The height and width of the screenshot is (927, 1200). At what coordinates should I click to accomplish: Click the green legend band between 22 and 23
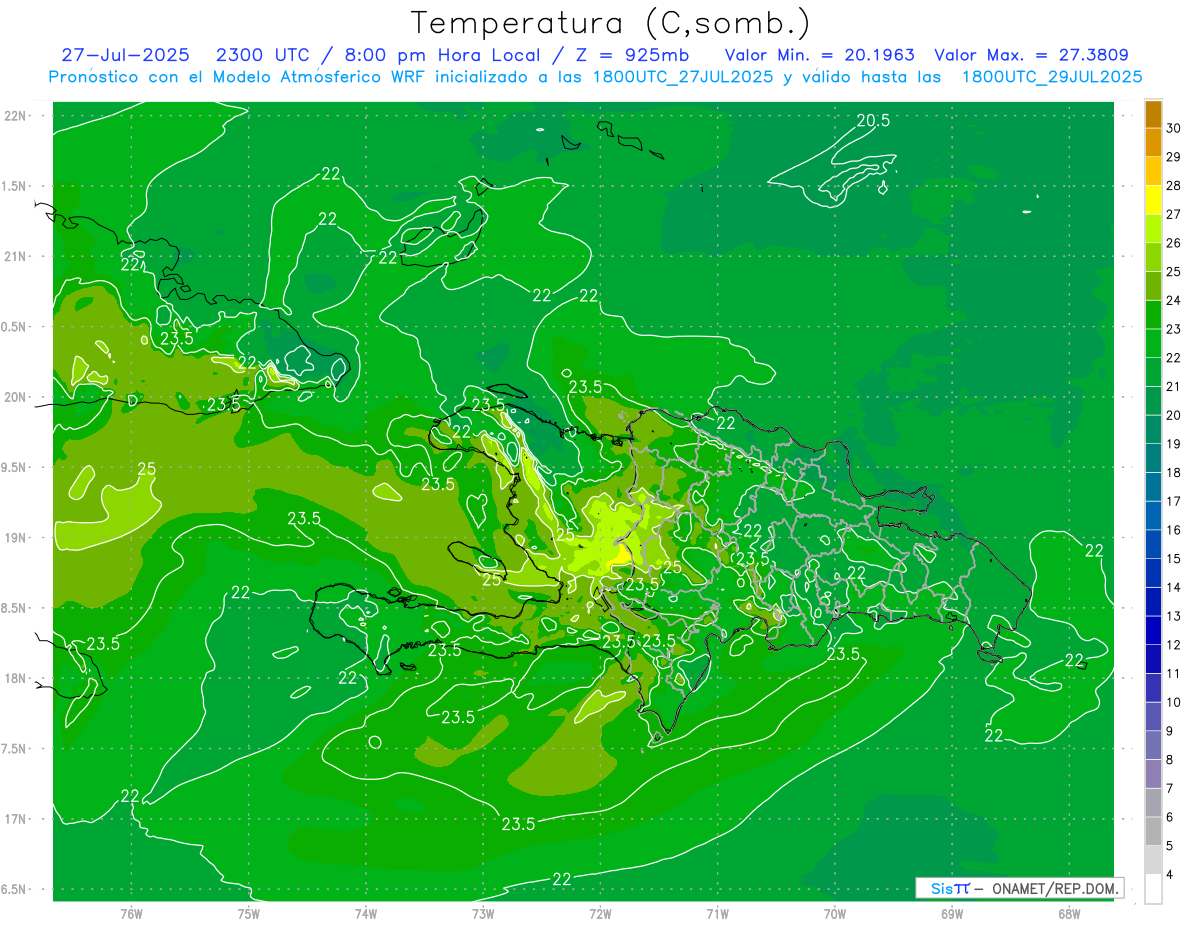(x=1153, y=343)
